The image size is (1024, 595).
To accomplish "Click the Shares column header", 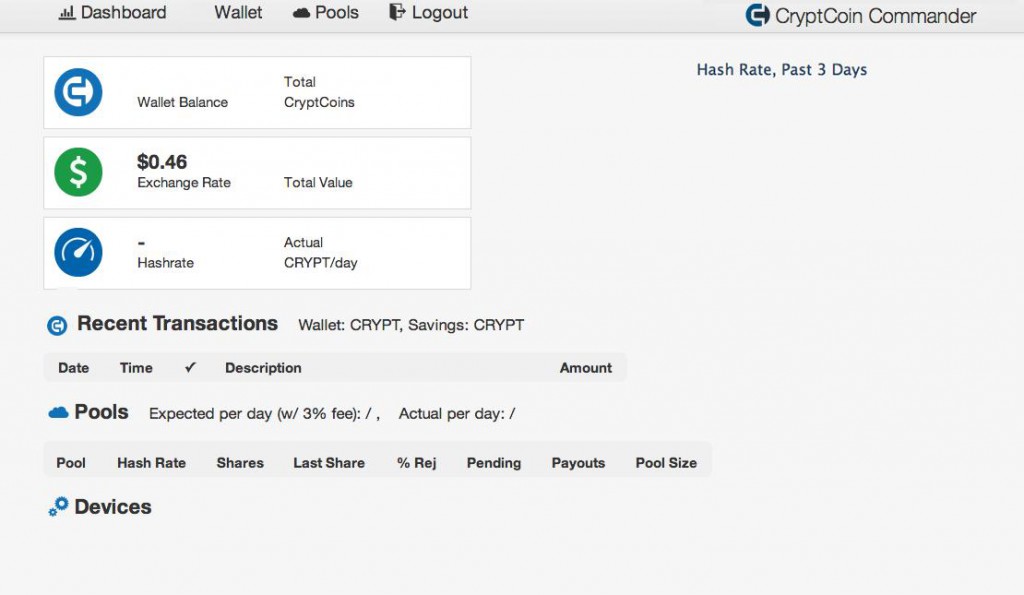I will 240,462.
